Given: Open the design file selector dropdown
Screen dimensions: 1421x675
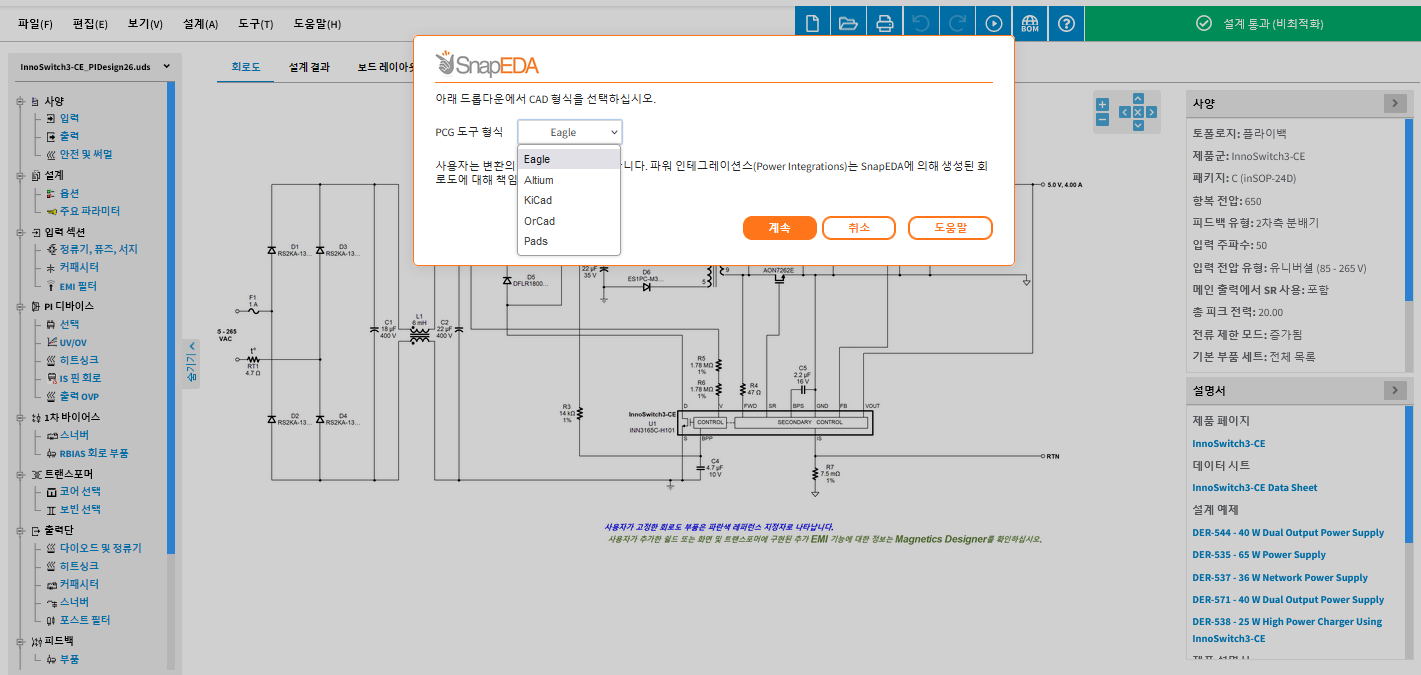Looking at the screenshot, I should click(x=94, y=67).
